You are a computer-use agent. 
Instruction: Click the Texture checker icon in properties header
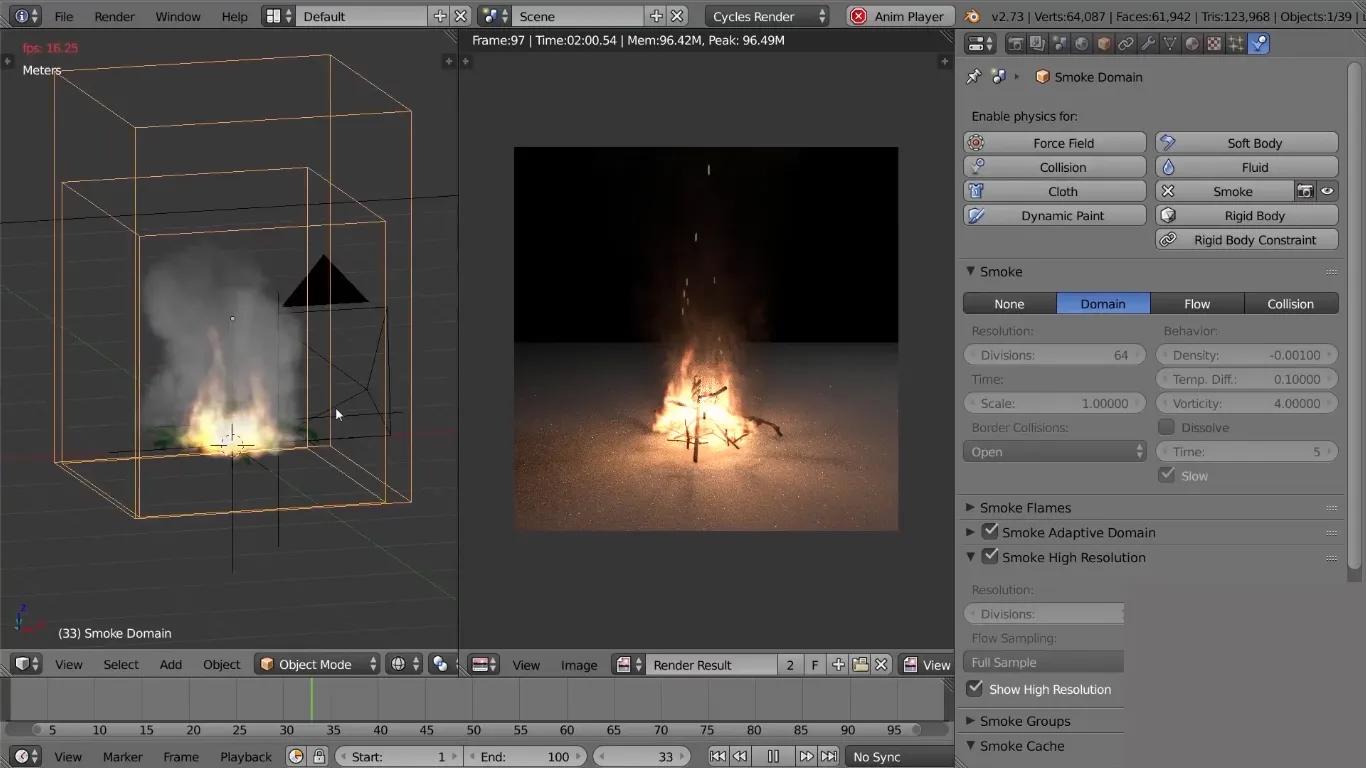pos(1212,43)
